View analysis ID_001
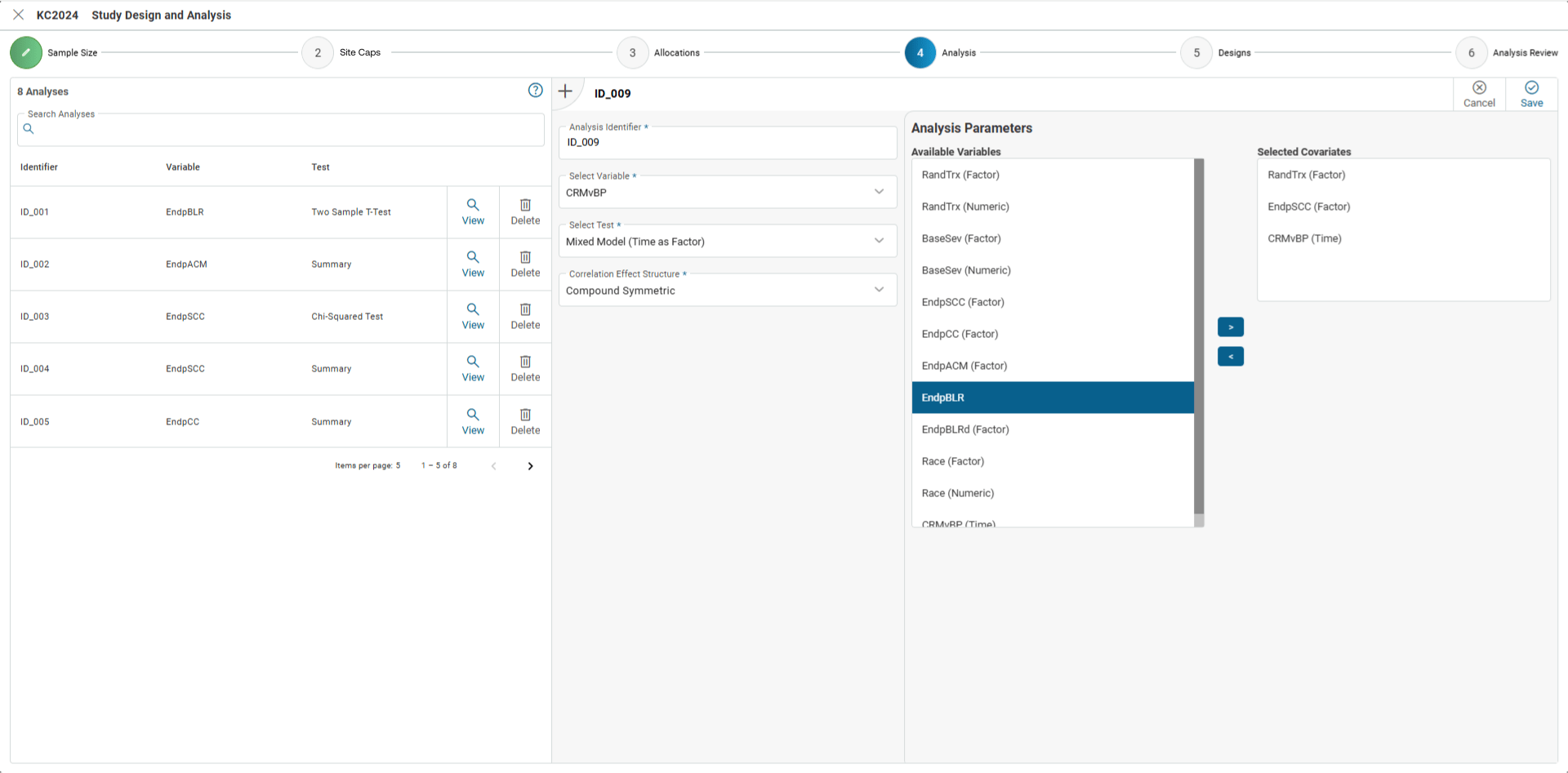The image size is (1568, 773). pos(473,211)
